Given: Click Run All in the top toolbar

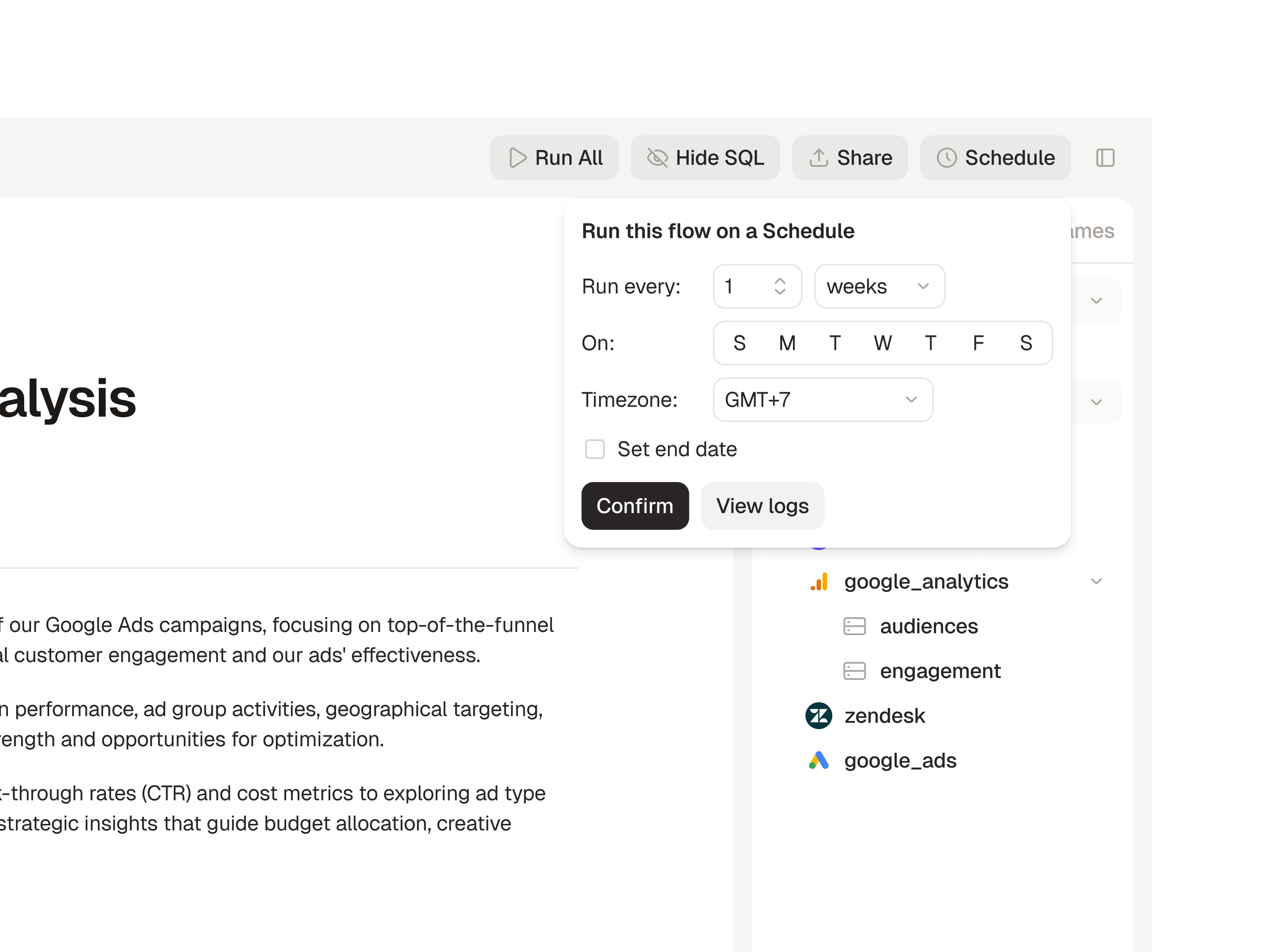Looking at the screenshot, I should click(554, 157).
